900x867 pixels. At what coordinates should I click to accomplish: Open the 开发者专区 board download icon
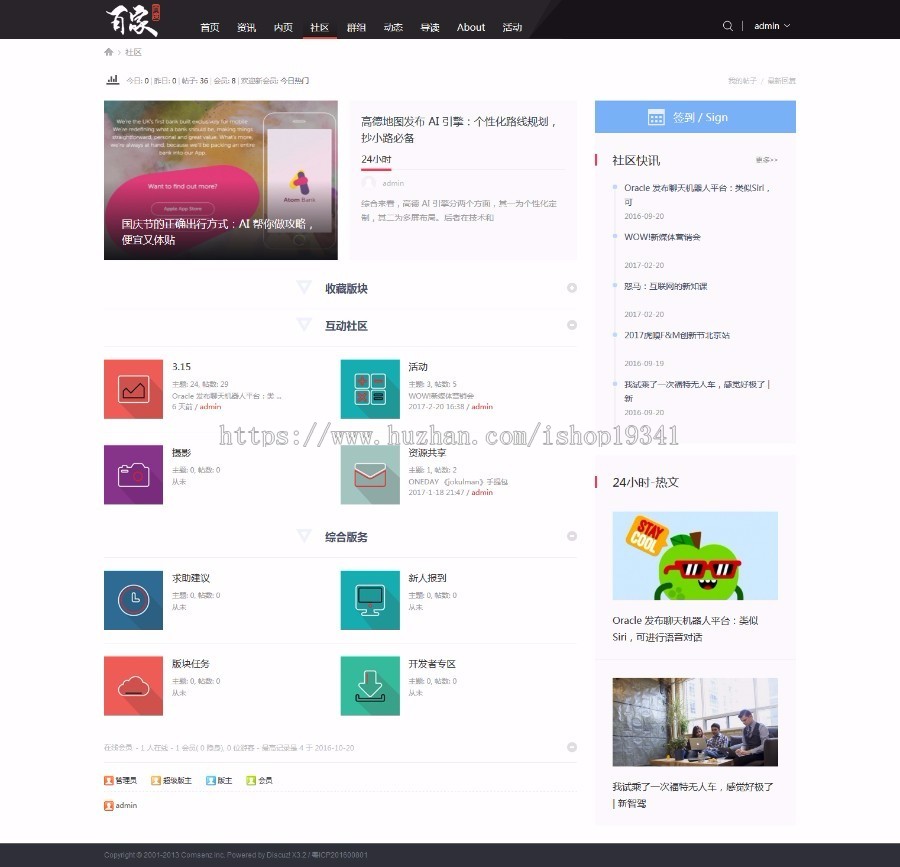point(370,686)
